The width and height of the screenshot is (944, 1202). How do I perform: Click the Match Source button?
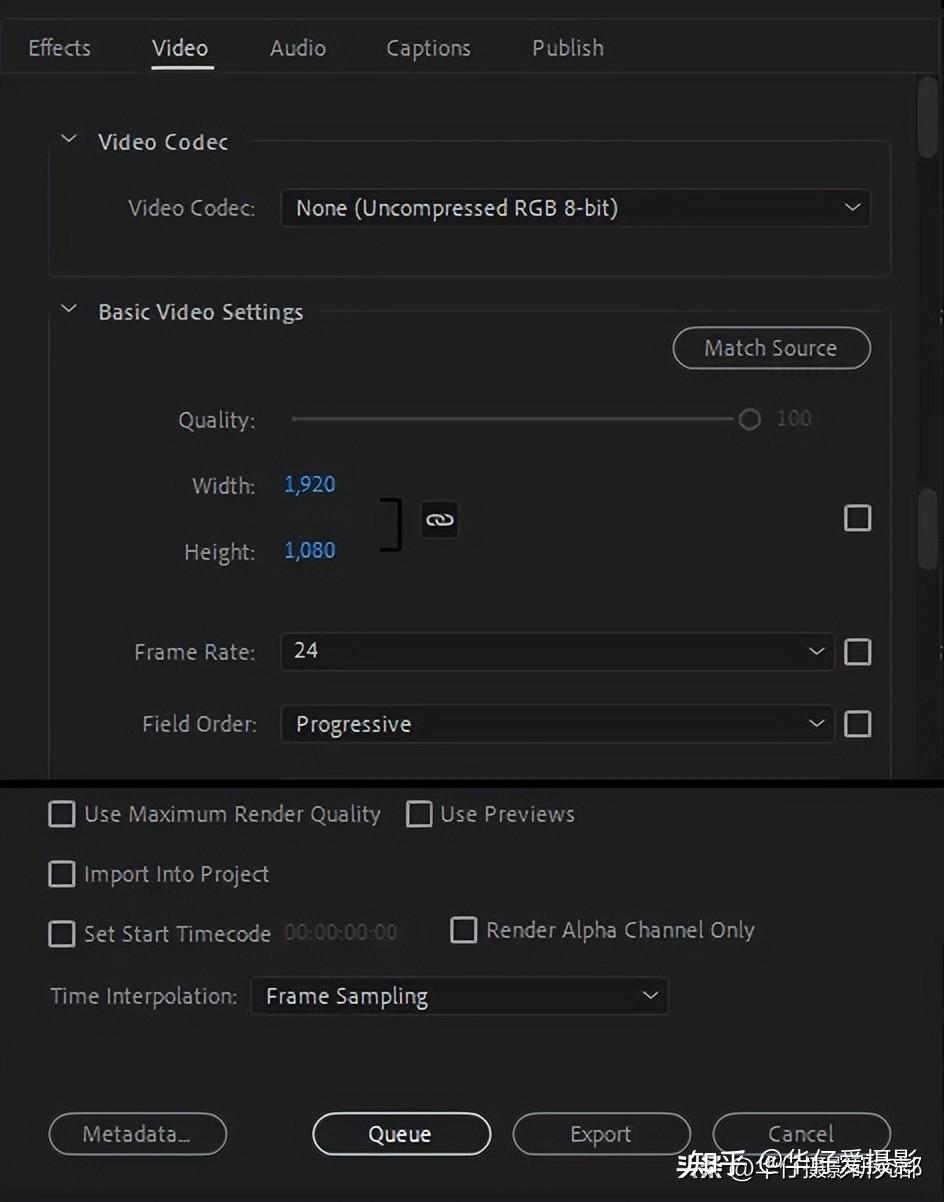point(771,348)
